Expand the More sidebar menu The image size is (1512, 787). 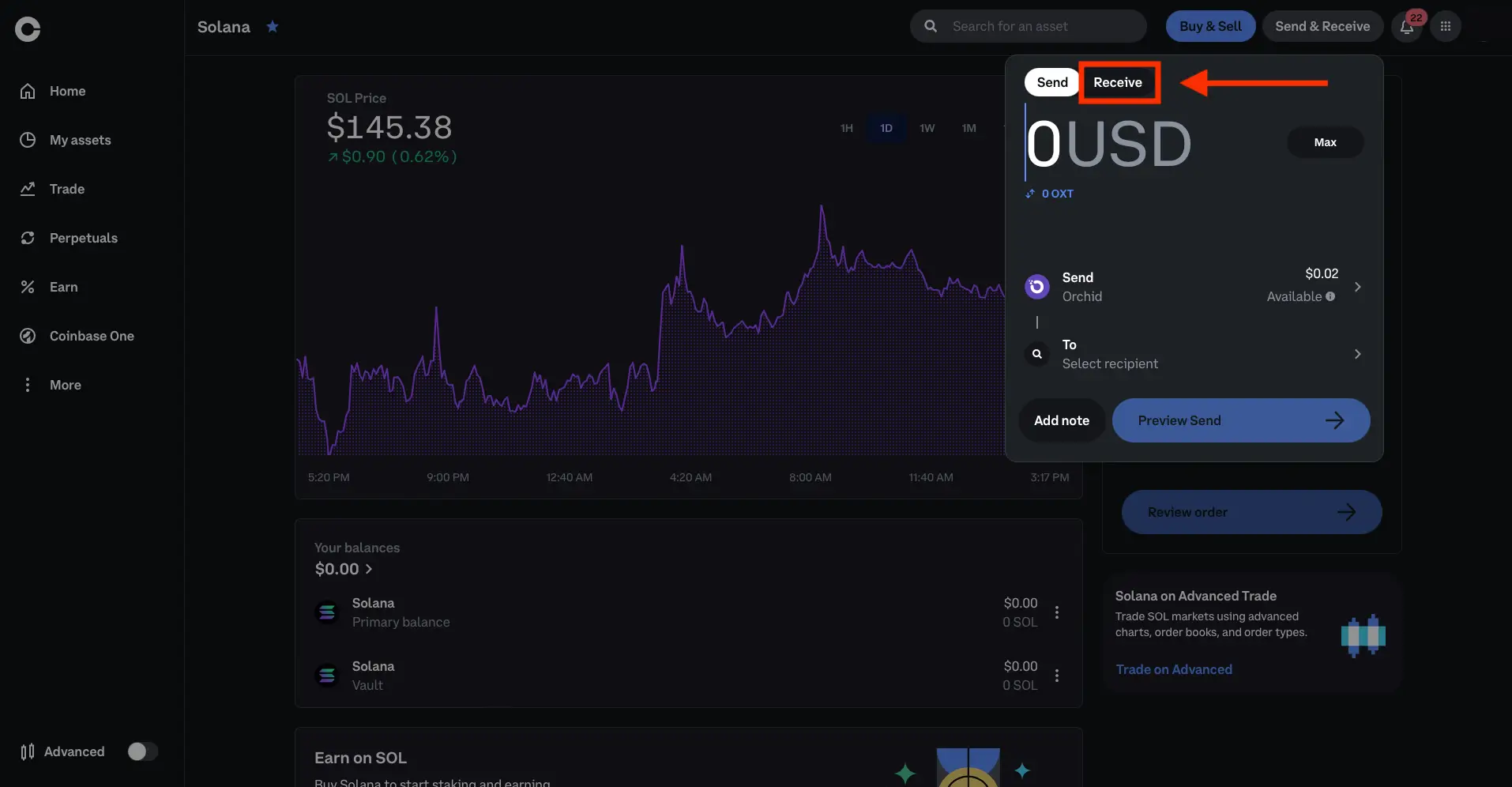51,385
